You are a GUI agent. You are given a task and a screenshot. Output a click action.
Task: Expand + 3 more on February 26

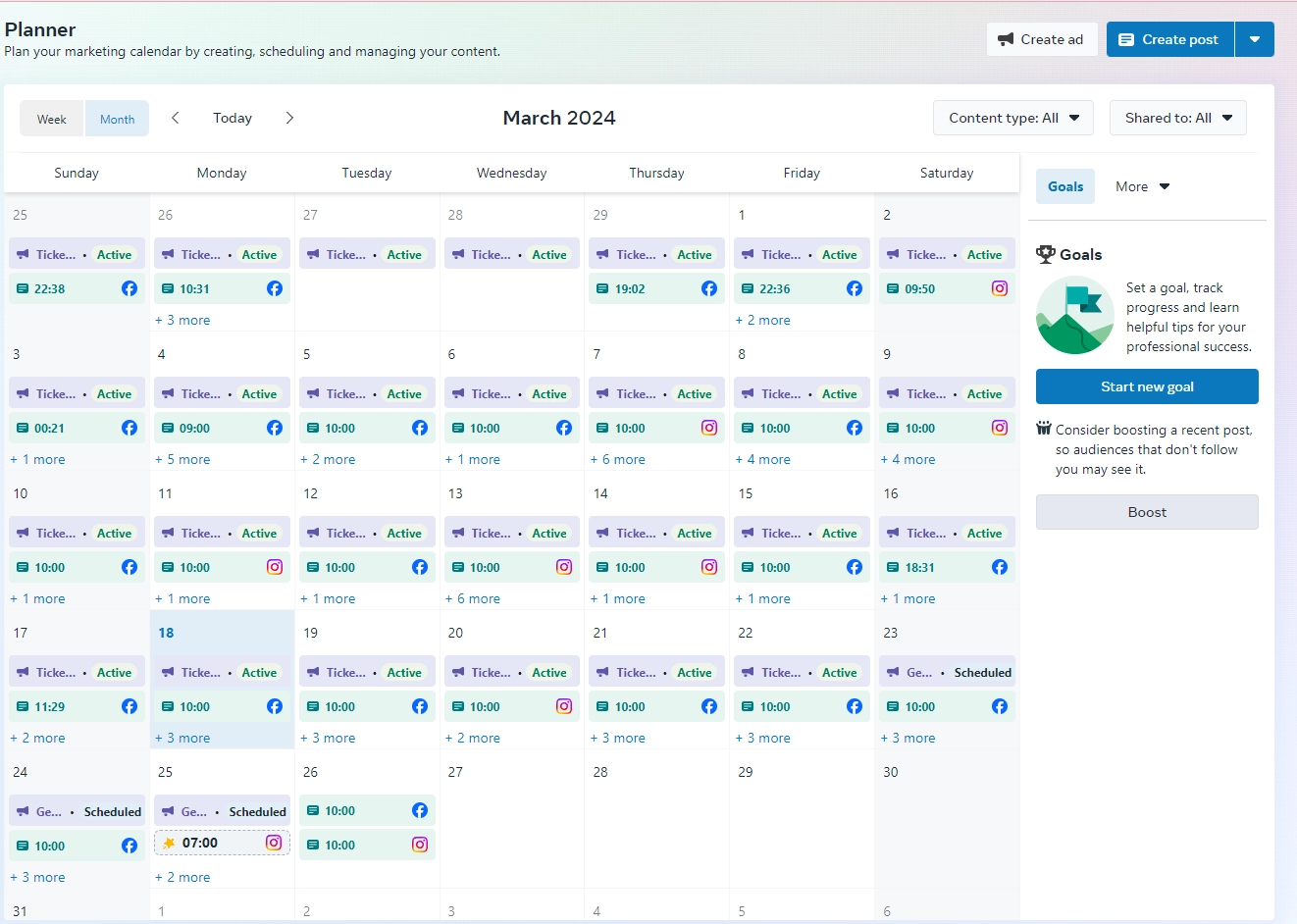pos(182,320)
